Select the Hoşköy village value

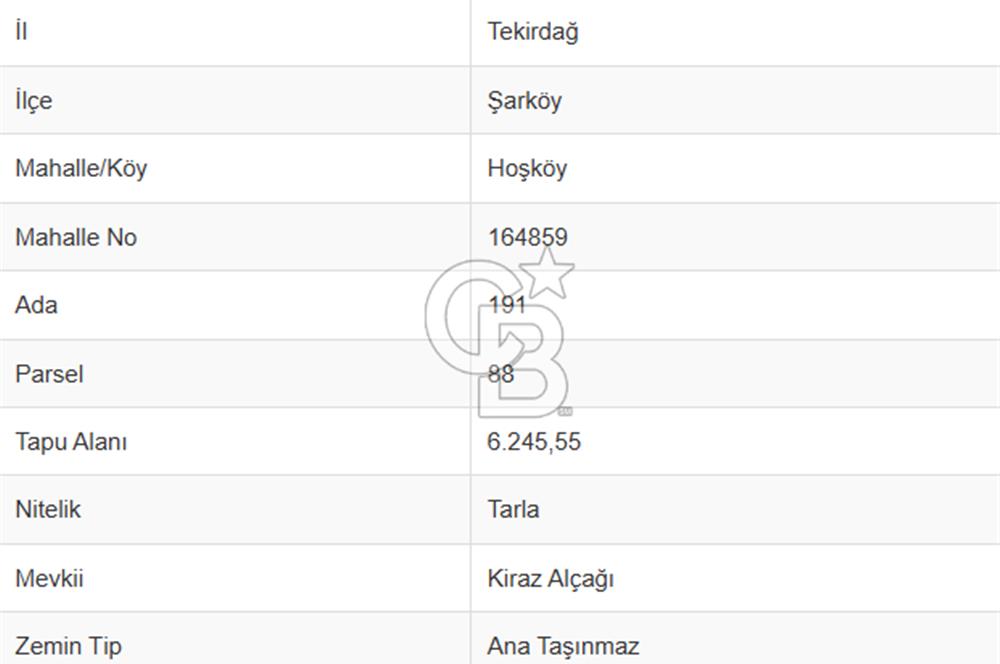click(527, 168)
